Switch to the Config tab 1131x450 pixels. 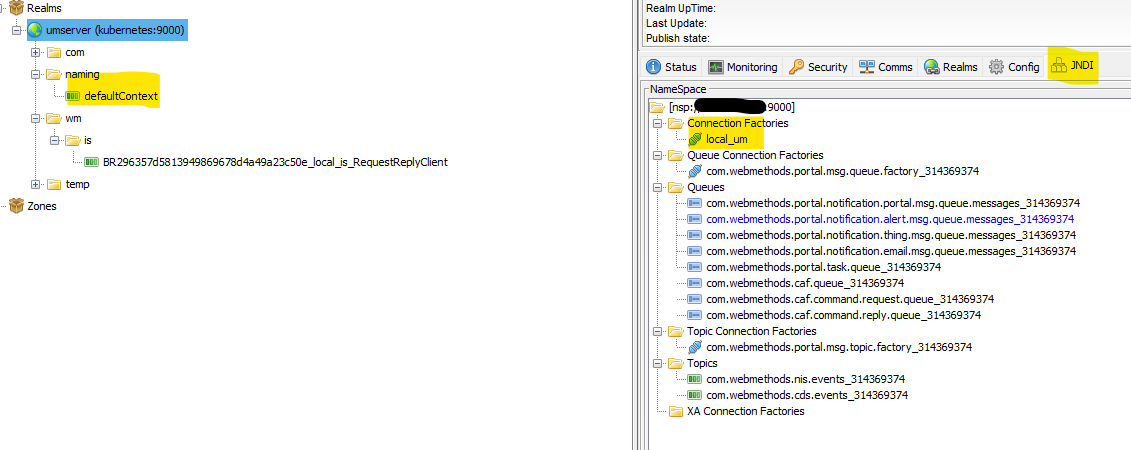tap(1014, 67)
